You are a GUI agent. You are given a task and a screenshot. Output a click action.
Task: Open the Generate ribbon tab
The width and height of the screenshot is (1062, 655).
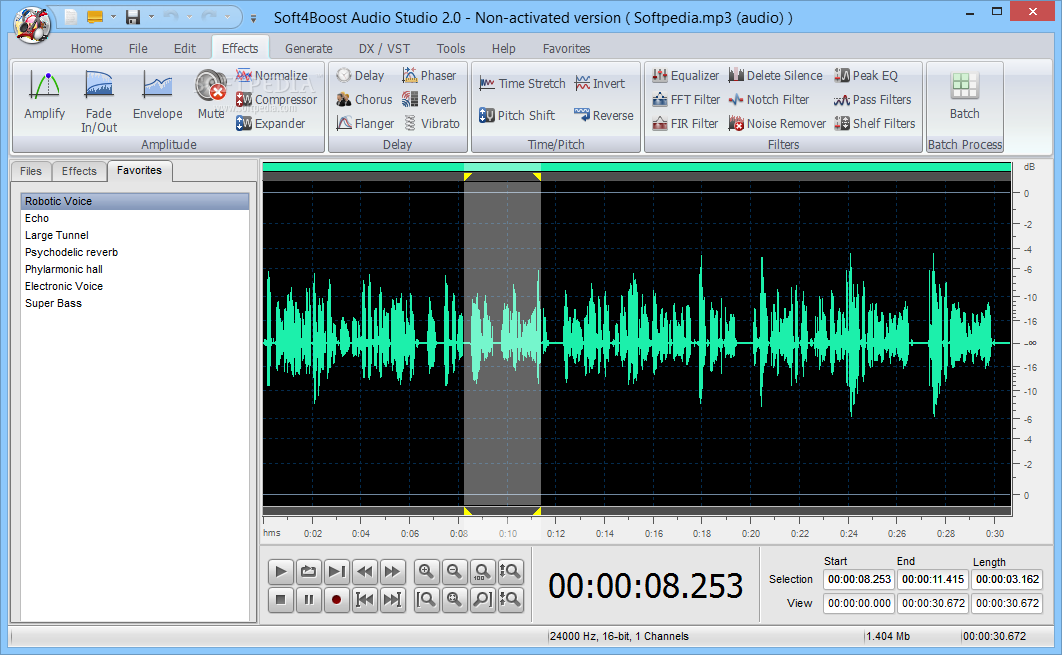coord(308,49)
